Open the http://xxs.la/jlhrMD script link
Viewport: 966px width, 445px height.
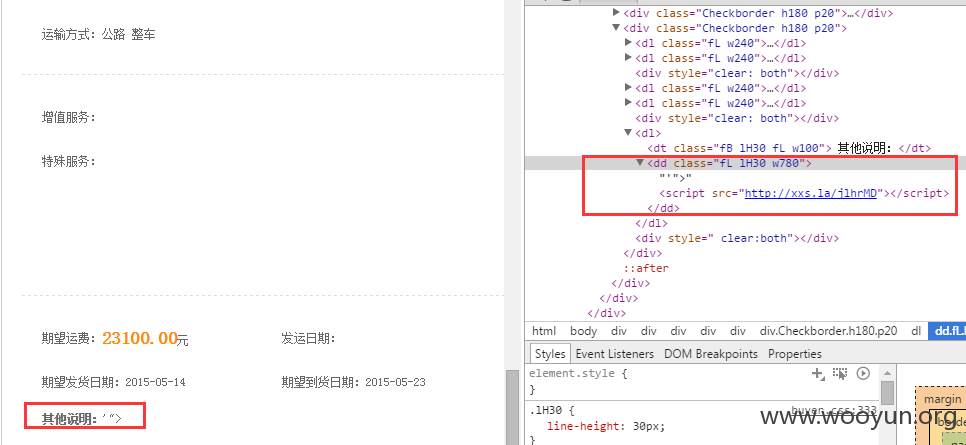pyautogui.click(x=811, y=193)
